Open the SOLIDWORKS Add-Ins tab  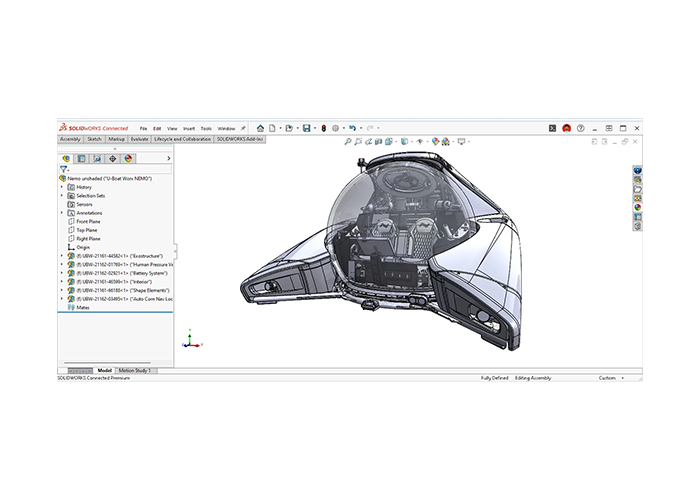tap(240, 139)
